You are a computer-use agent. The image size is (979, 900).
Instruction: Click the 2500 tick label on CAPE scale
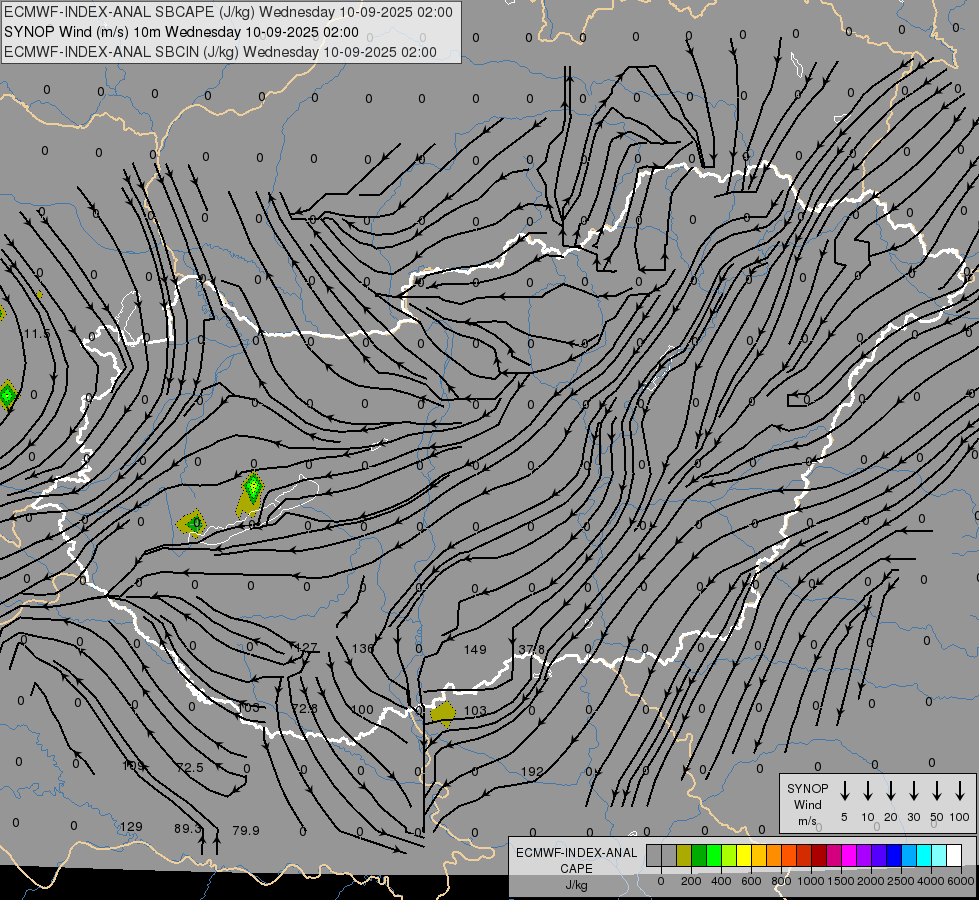pos(901,881)
